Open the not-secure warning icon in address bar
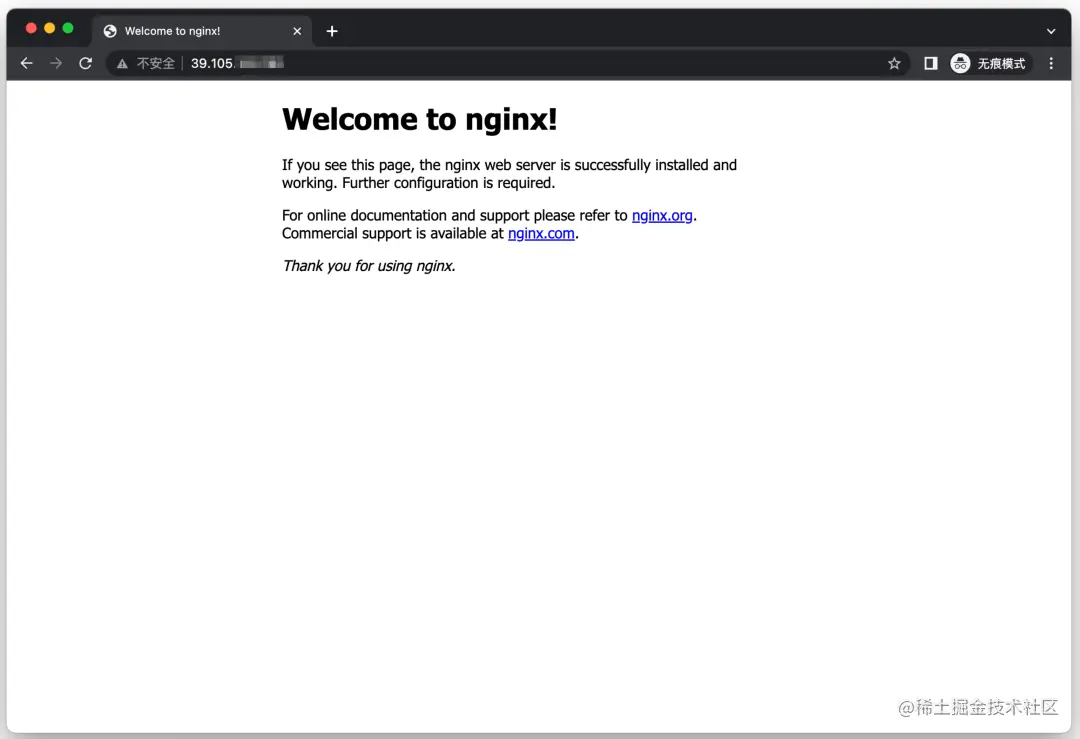Screen dimensions: 1080x739 [122, 64]
